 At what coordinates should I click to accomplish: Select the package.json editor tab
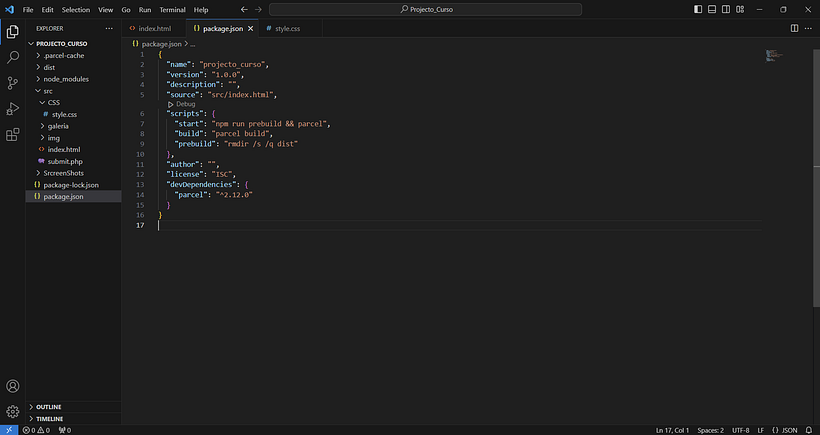(x=220, y=29)
